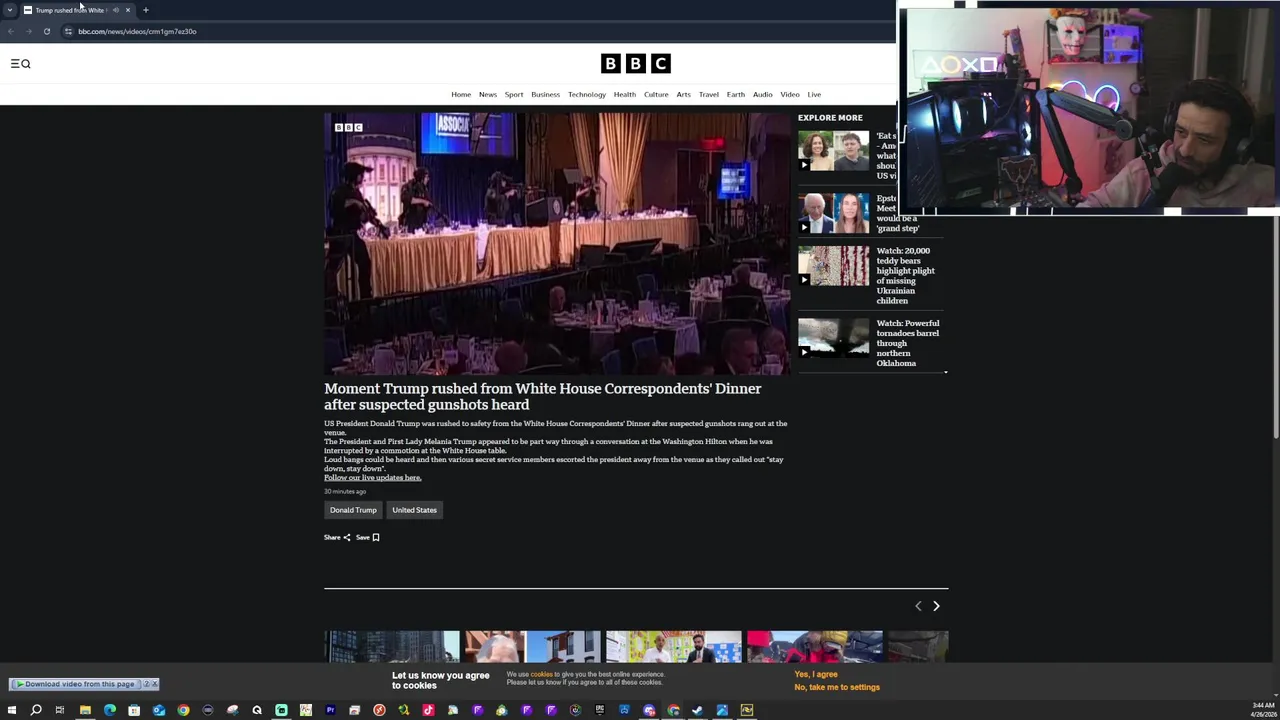Image resolution: width=1280 pixels, height=720 pixels.
Task: Open Windows taskbar search
Action: pyautogui.click(x=36, y=710)
